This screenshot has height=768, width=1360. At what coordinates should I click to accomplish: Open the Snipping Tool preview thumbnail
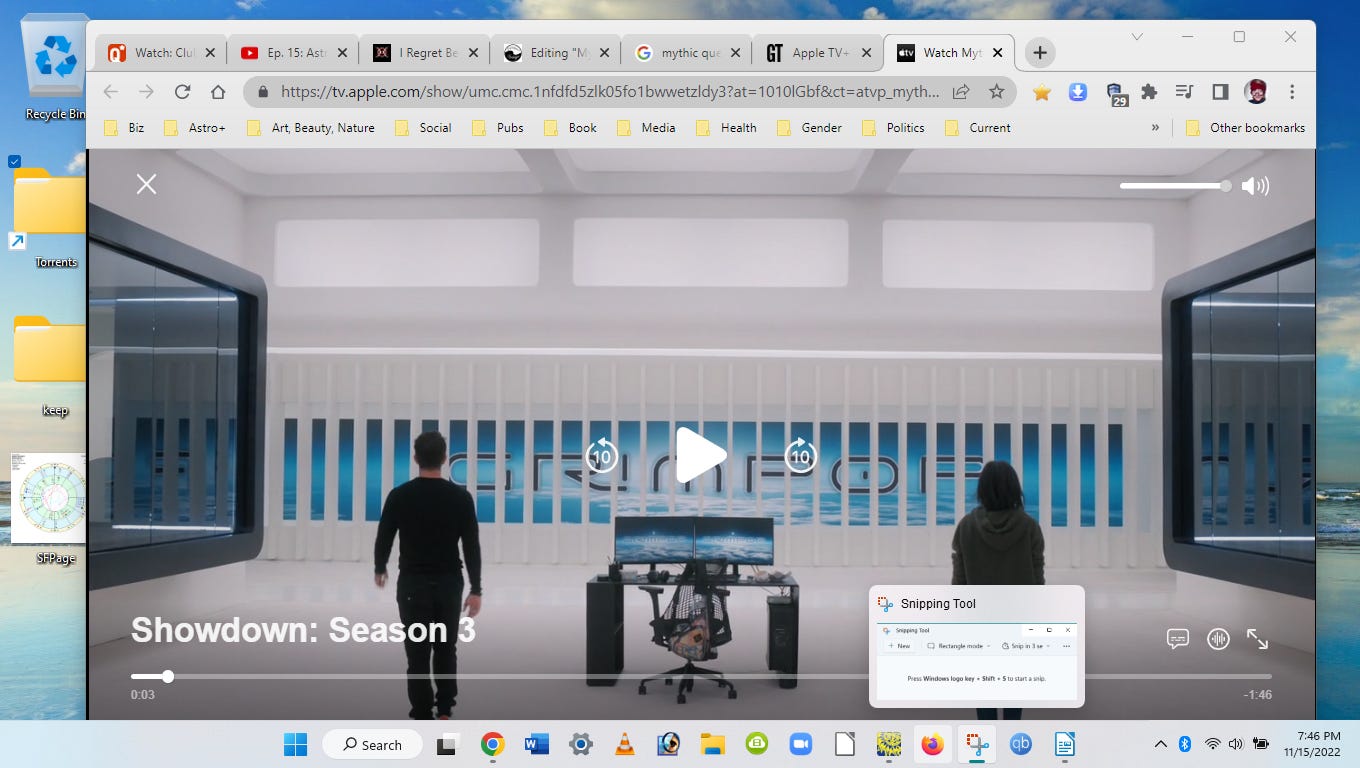coord(977,661)
